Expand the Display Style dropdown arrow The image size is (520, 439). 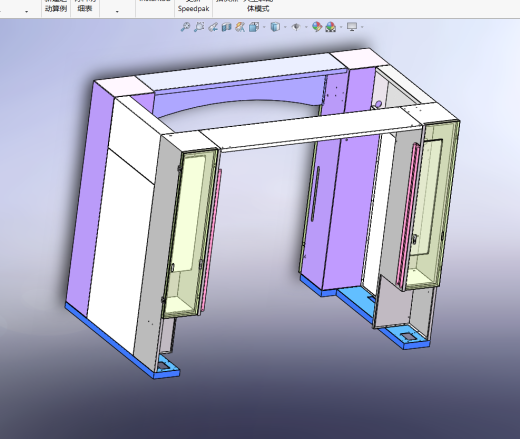tap(285, 27)
